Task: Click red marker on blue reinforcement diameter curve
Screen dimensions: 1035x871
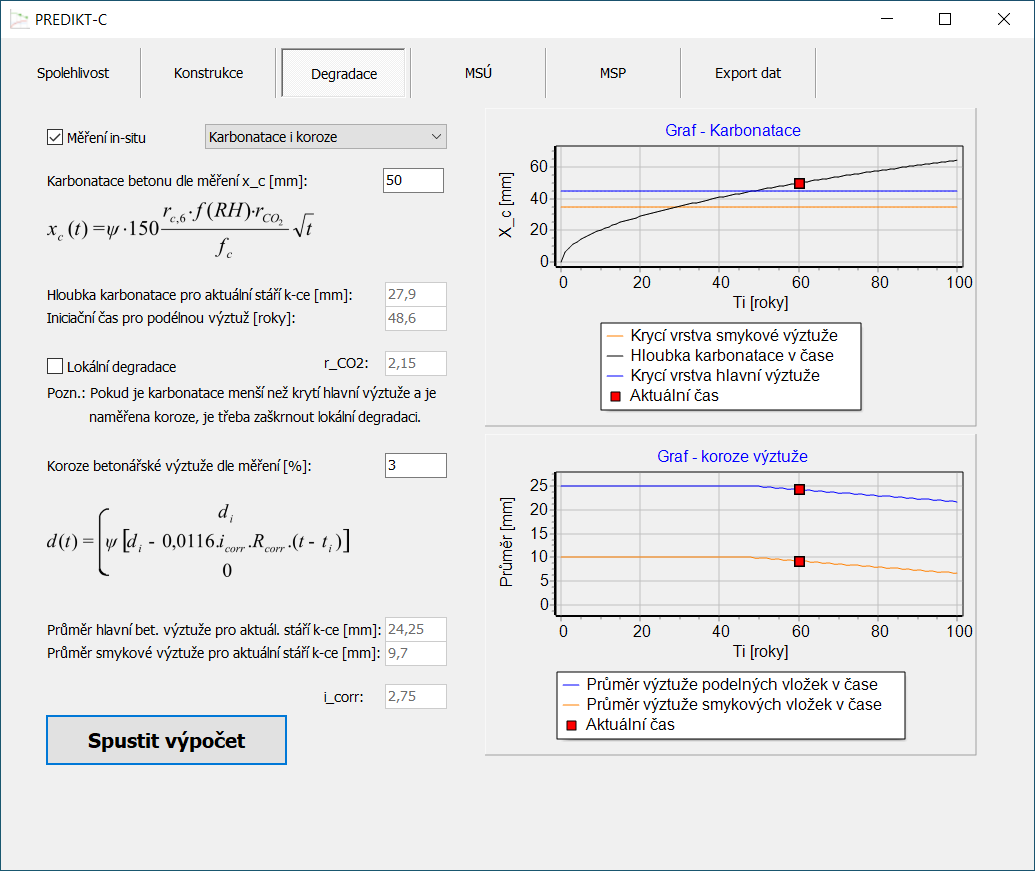Action: 799,489
